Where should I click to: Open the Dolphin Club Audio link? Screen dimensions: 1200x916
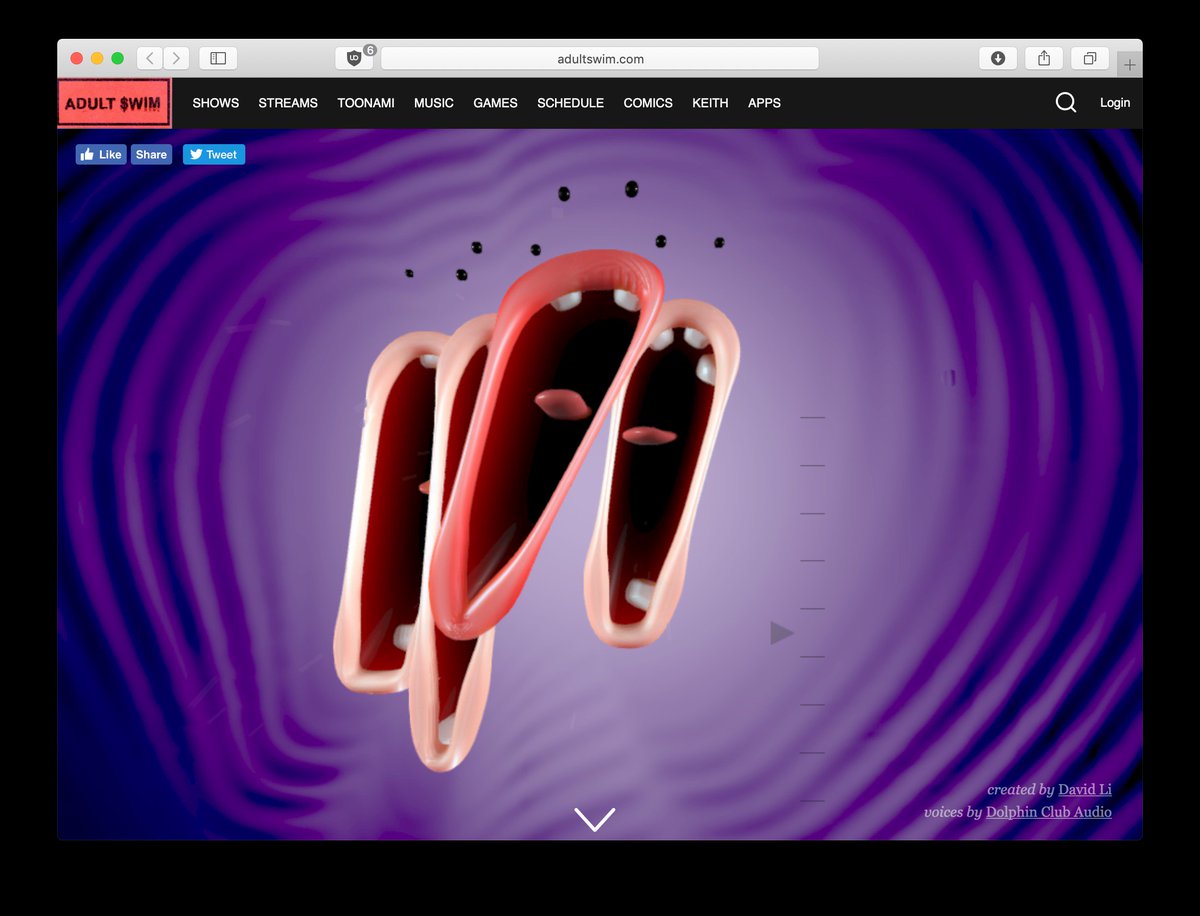tap(1049, 812)
